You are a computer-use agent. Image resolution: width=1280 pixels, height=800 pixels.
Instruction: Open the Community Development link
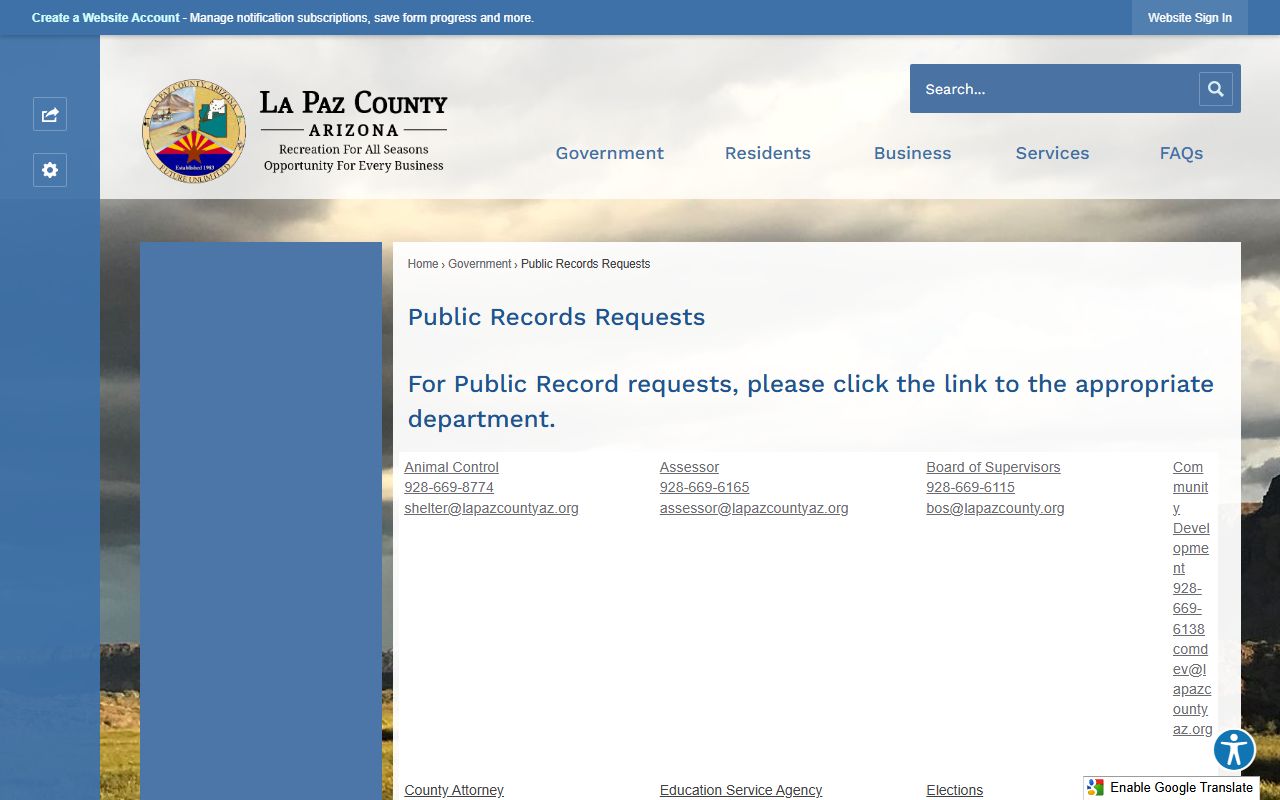(x=1191, y=517)
